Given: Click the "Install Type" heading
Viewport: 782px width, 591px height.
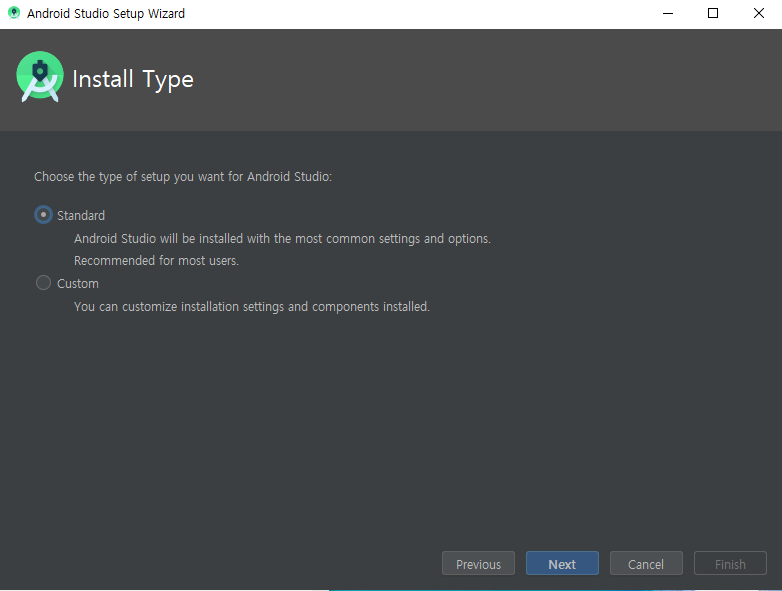Looking at the screenshot, I should (x=133, y=79).
